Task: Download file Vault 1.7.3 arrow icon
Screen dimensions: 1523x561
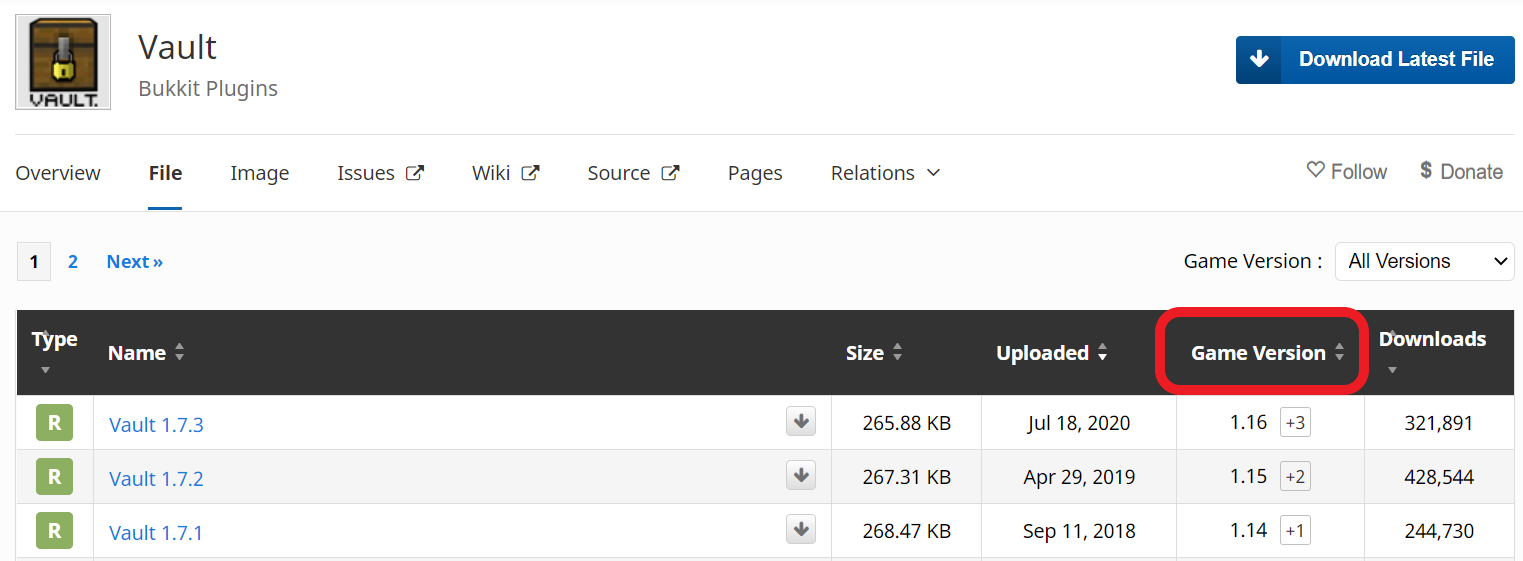Action: [x=800, y=422]
